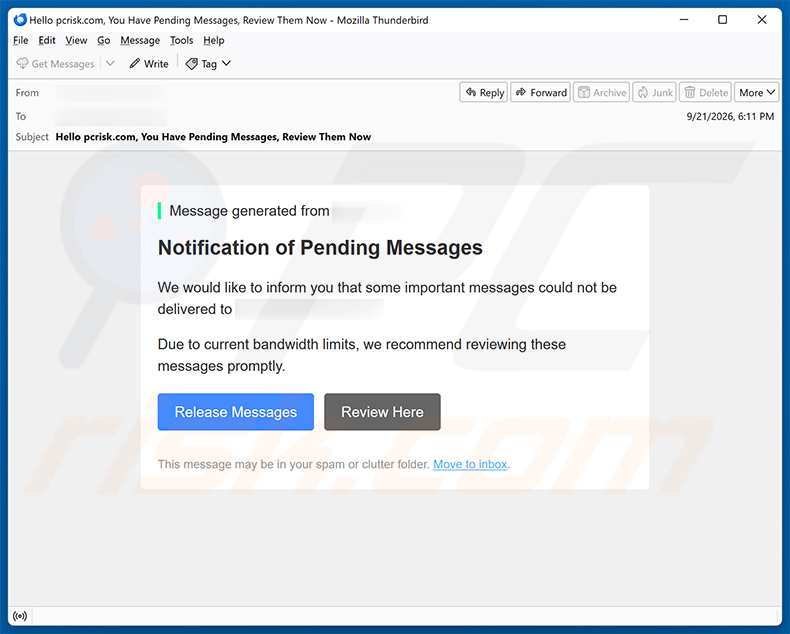Delete this message

tap(705, 92)
